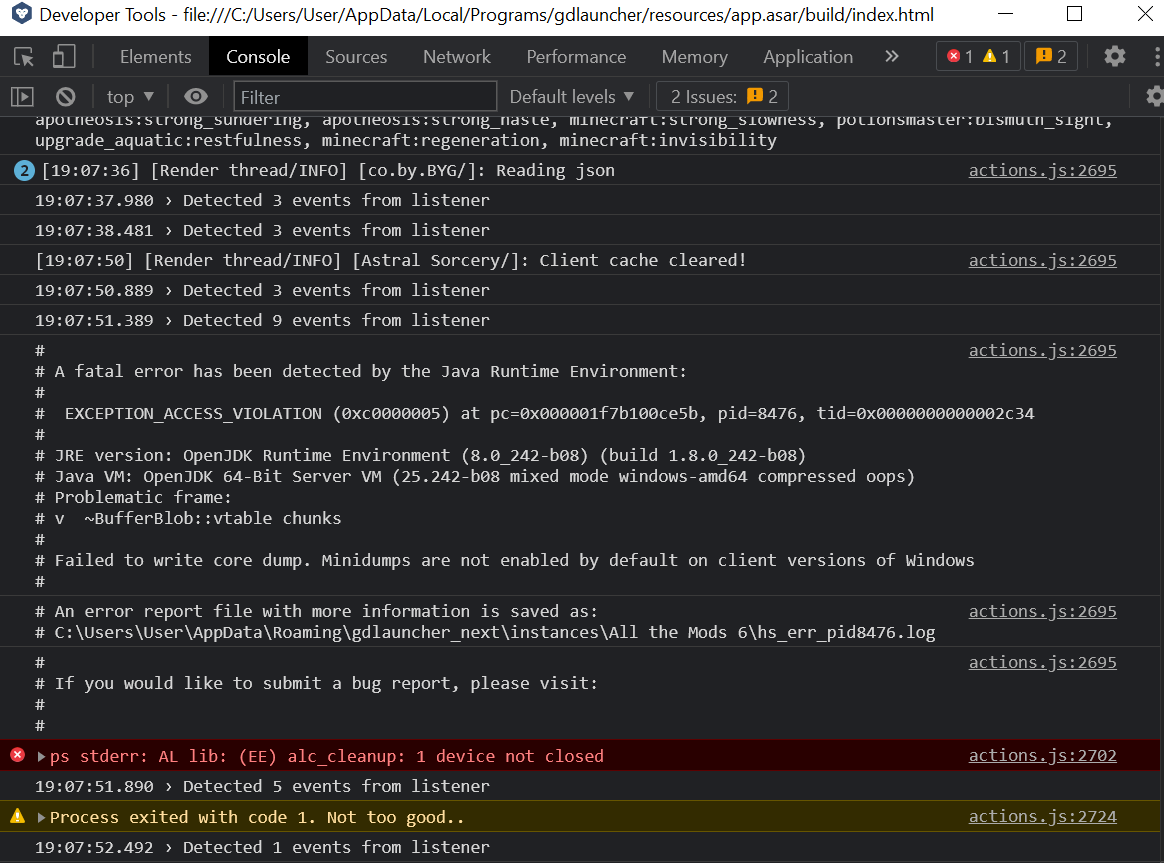Image resolution: width=1164 pixels, height=863 pixels.
Task: Click the EXCEPTION_ACCESS_VIOLATION line
Action: [534, 413]
